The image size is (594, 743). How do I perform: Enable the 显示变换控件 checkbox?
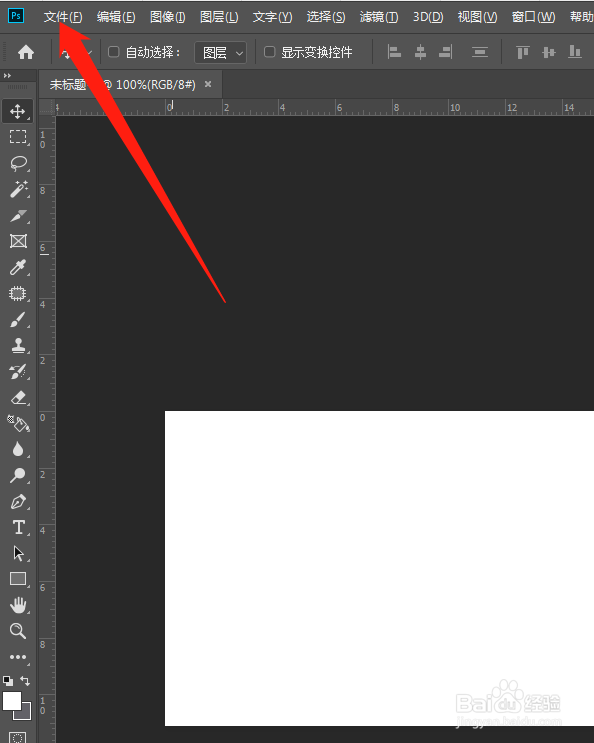269,52
